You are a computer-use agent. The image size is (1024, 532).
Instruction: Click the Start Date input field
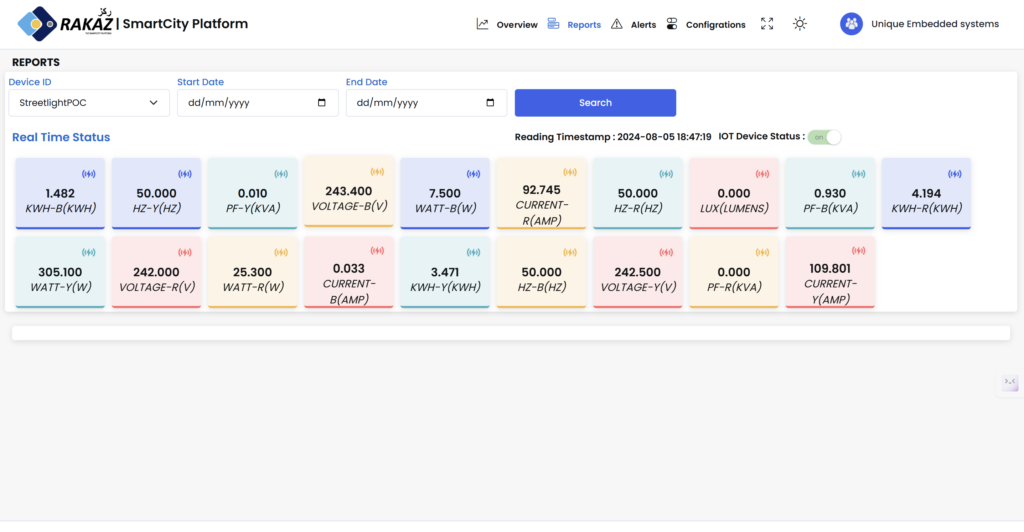pyautogui.click(x=257, y=102)
